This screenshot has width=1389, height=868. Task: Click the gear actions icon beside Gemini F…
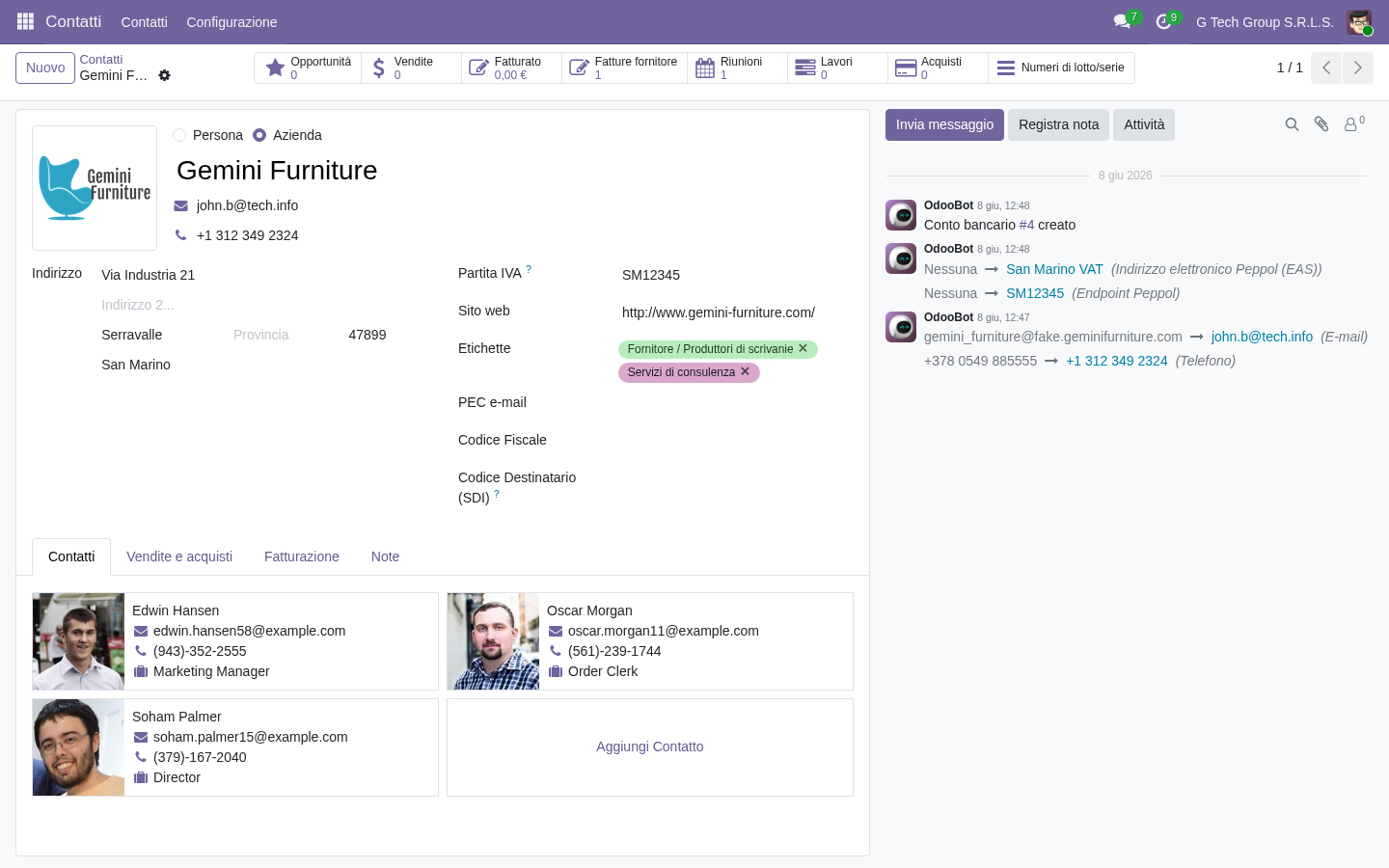click(x=164, y=75)
